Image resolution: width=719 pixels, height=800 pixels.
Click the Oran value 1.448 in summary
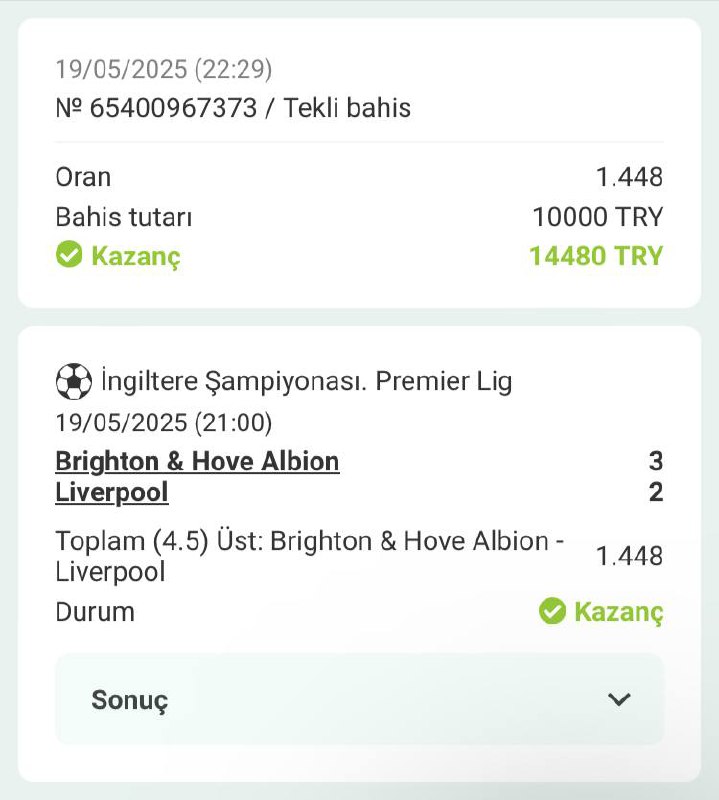click(630, 177)
